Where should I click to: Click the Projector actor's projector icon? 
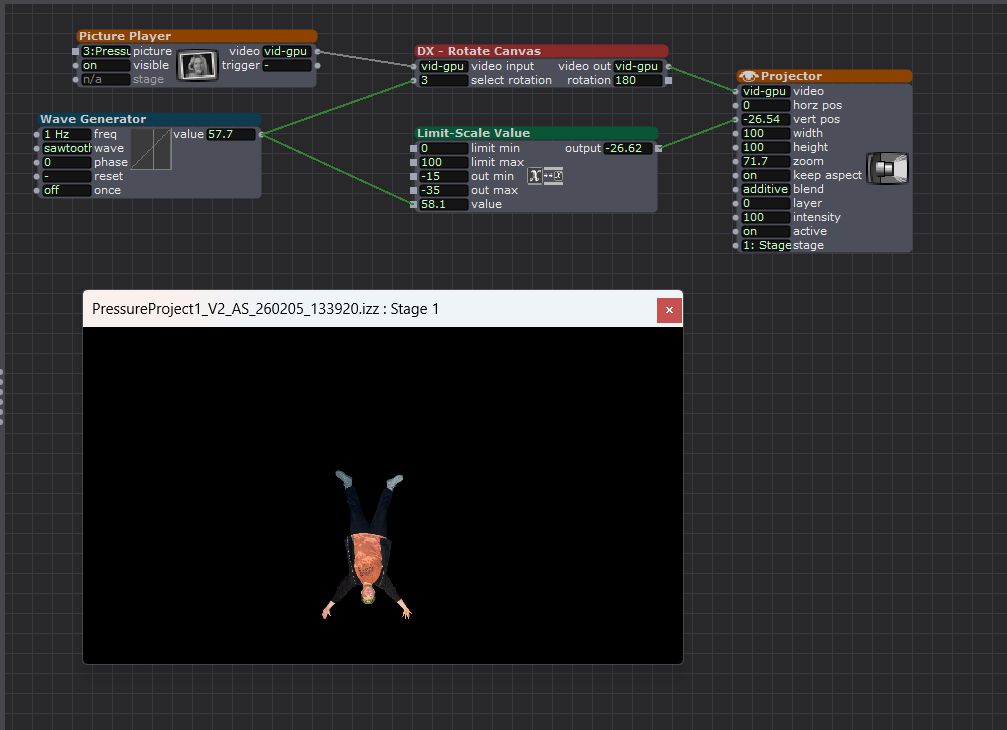(x=887, y=169)
